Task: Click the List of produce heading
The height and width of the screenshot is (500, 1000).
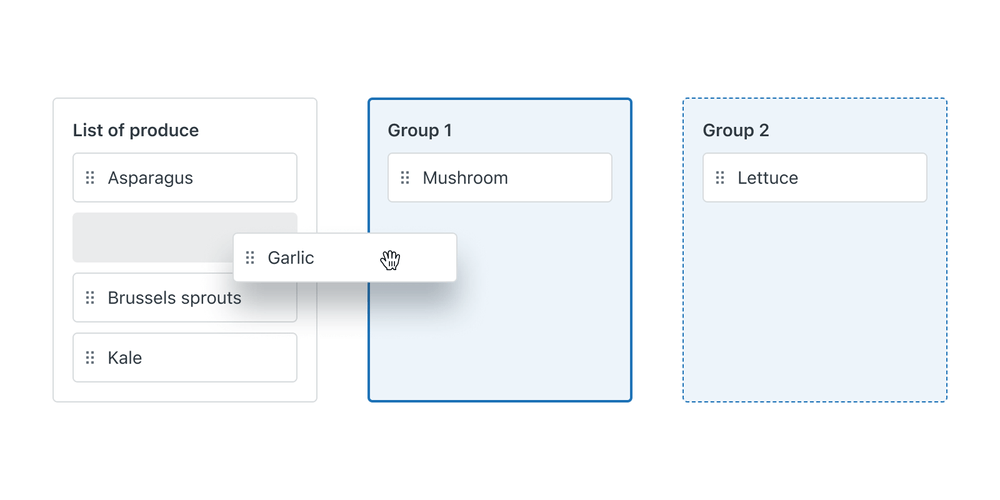Action: 136,130
